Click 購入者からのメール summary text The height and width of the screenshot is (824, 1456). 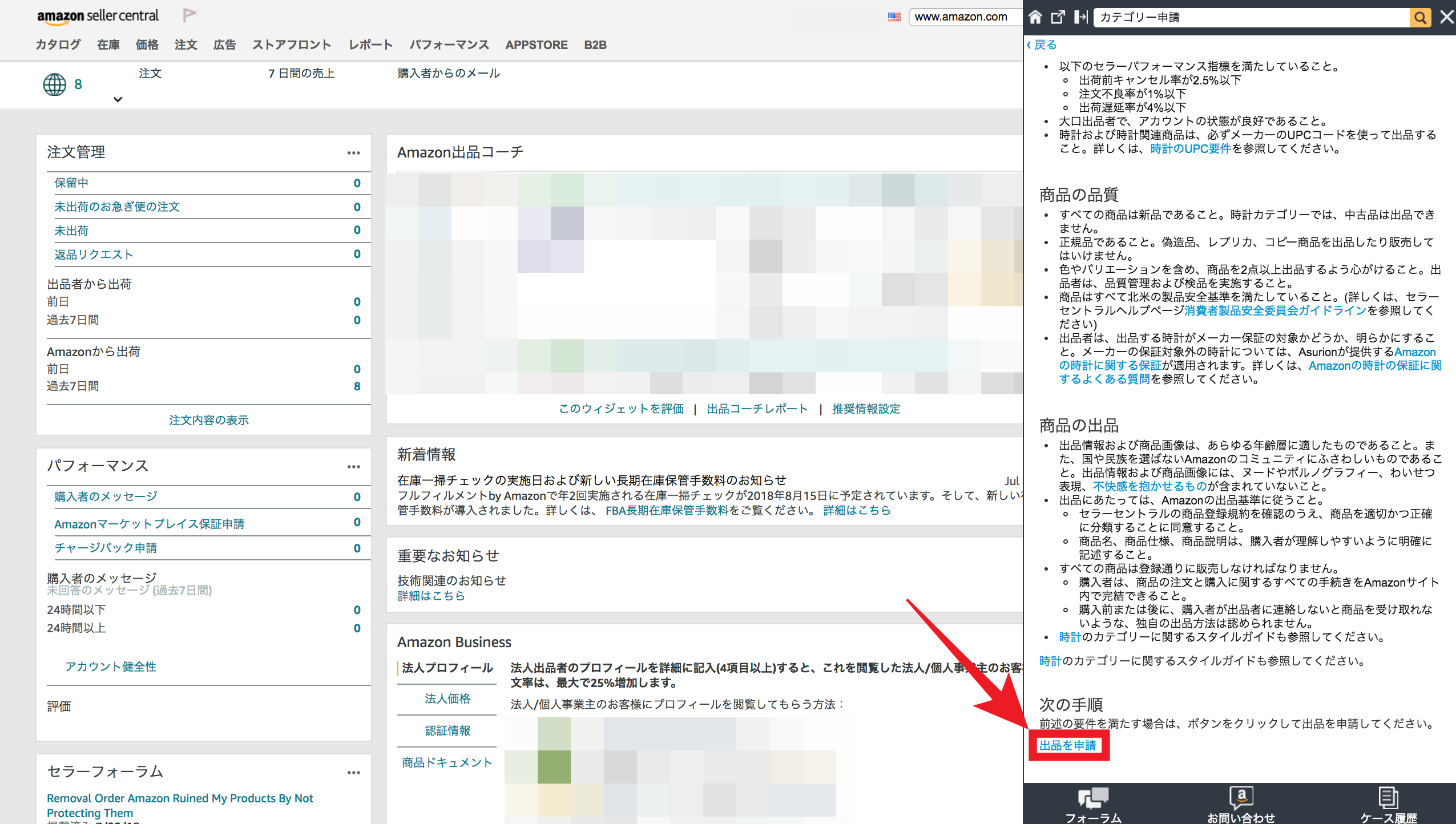(449, 74)
